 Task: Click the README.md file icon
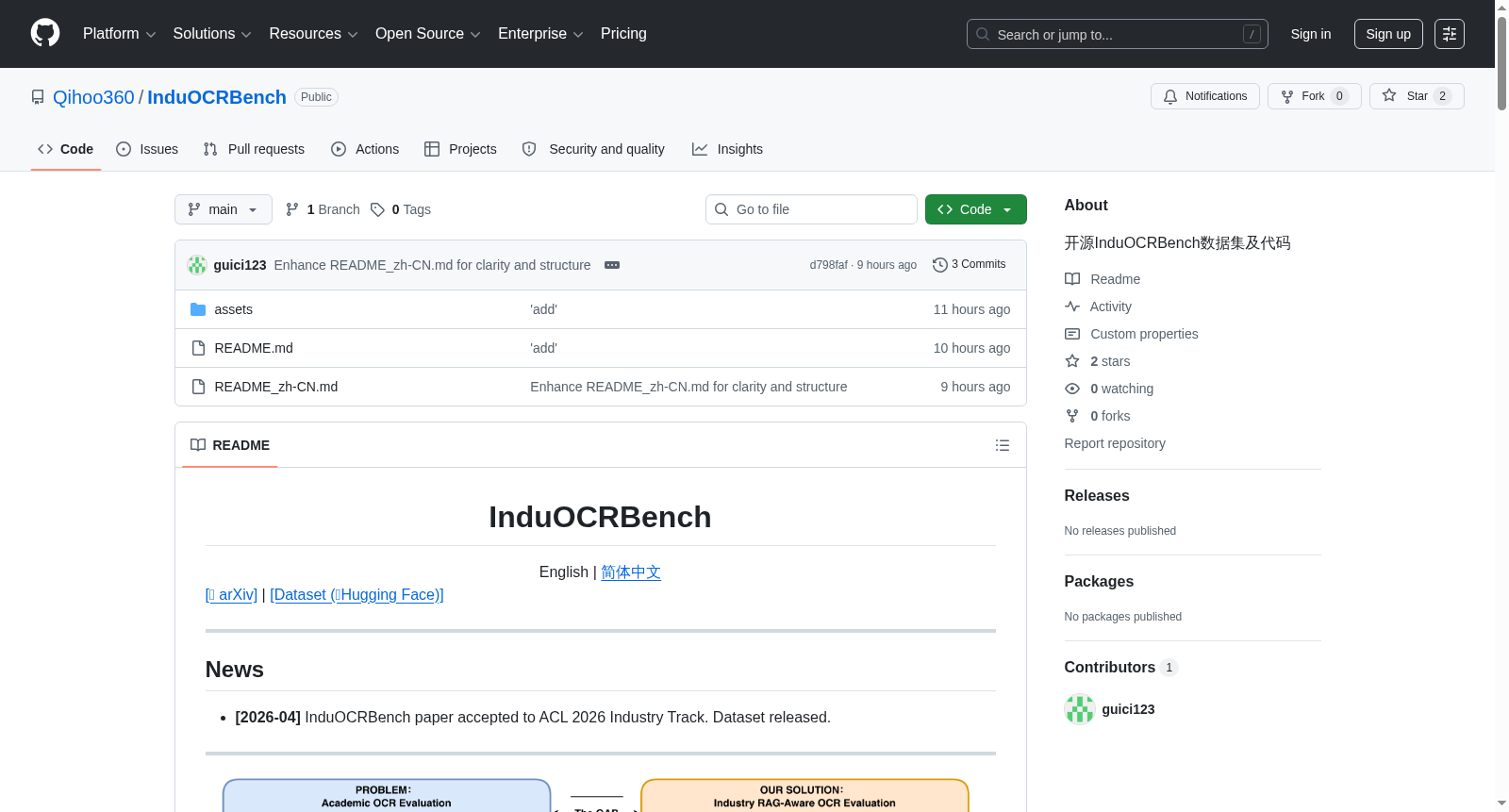tap(198, 348)
